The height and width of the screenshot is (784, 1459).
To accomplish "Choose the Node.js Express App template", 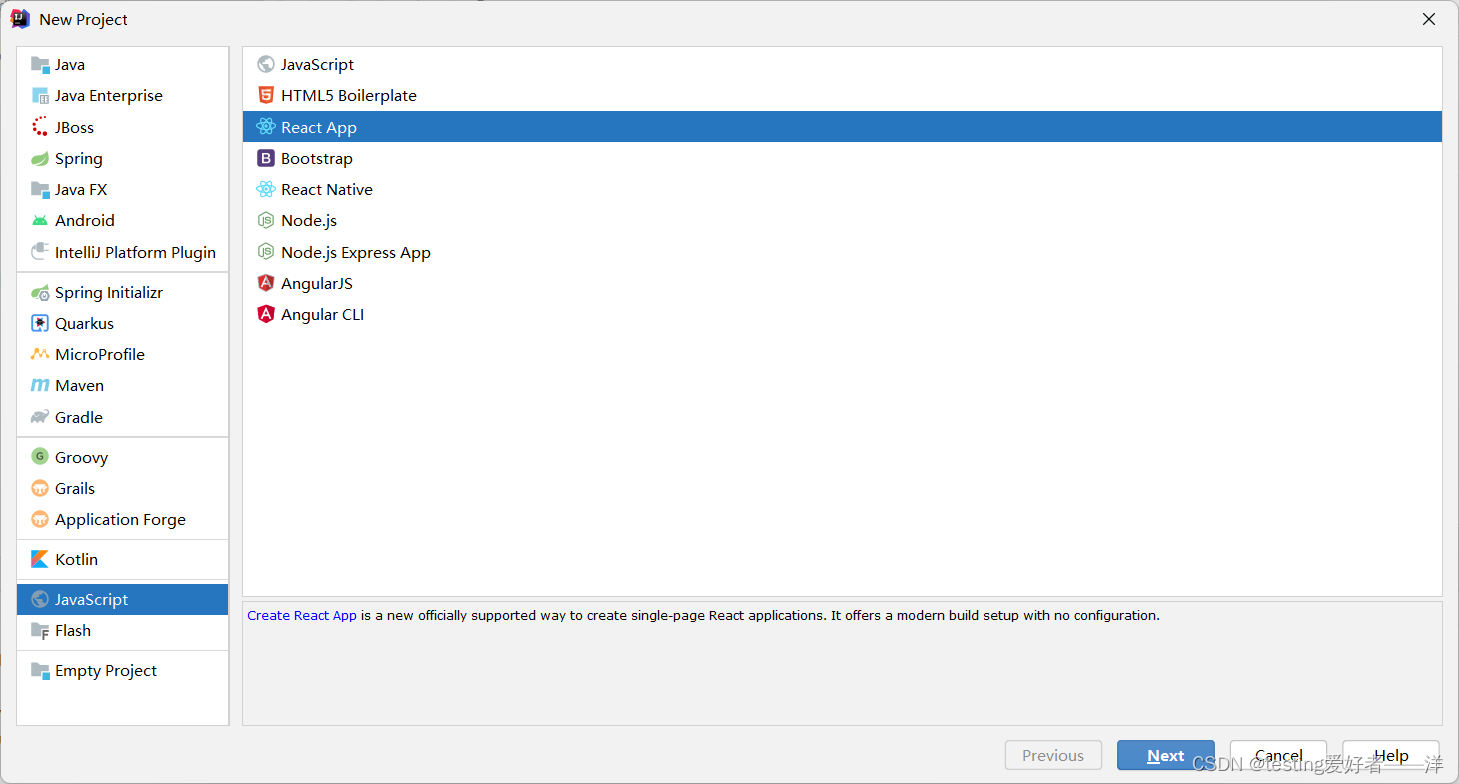I will click(x=842, y=252).
